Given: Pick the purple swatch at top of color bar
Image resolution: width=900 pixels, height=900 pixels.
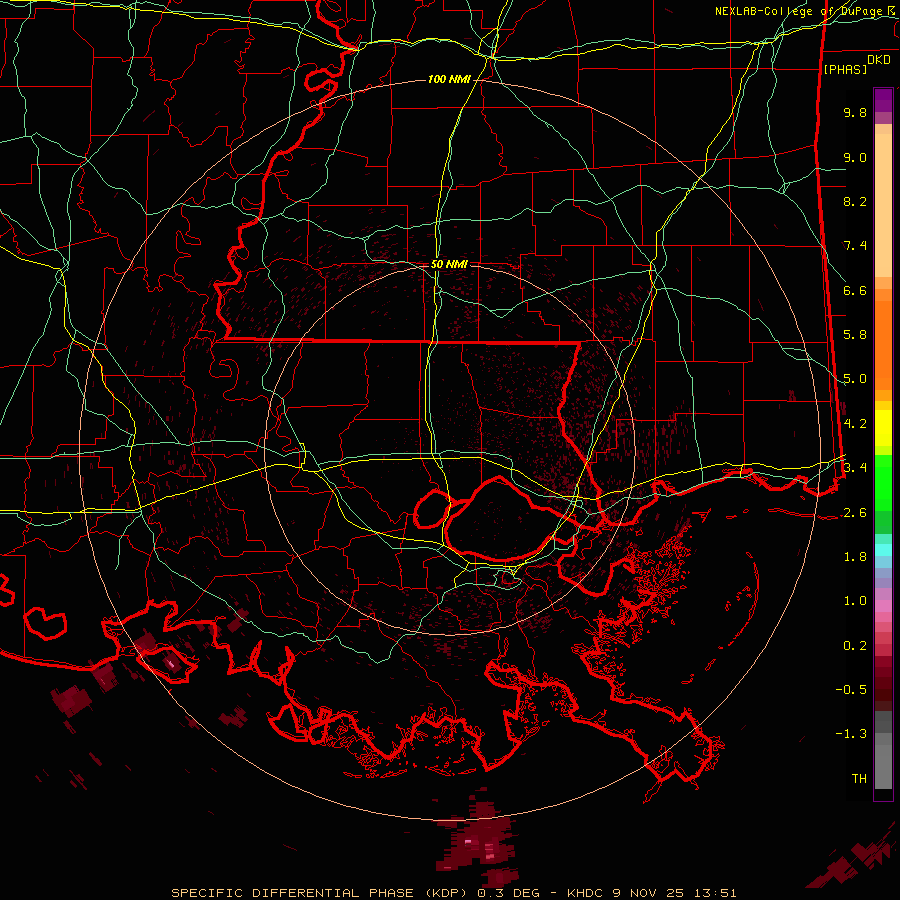Looking at the screenshot, I should pos(883,100).
